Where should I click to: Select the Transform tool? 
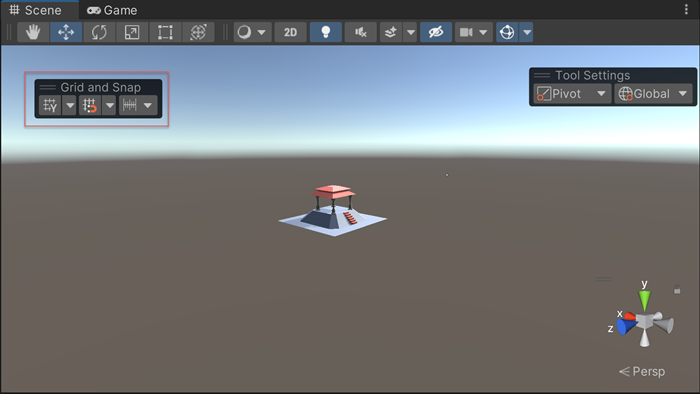pyautogui.click(x=198, y=32)
